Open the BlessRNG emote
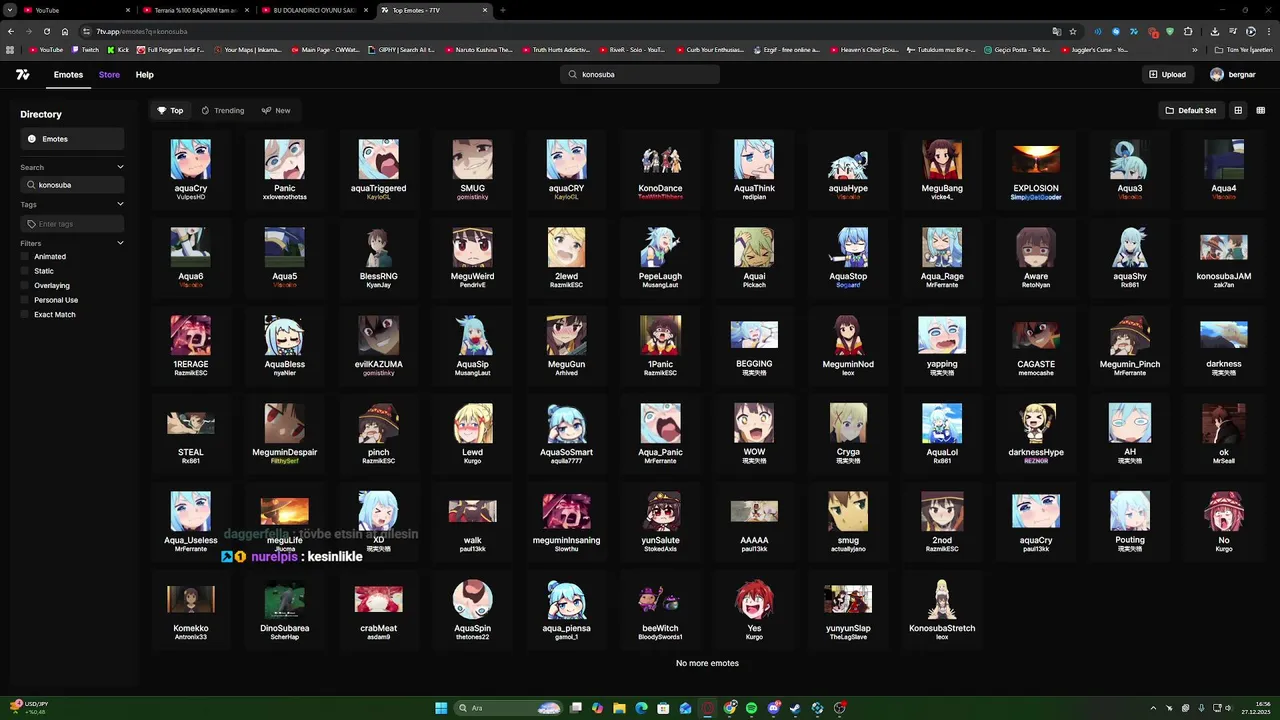The image size is (1280, 720). (x=378, y=258)
